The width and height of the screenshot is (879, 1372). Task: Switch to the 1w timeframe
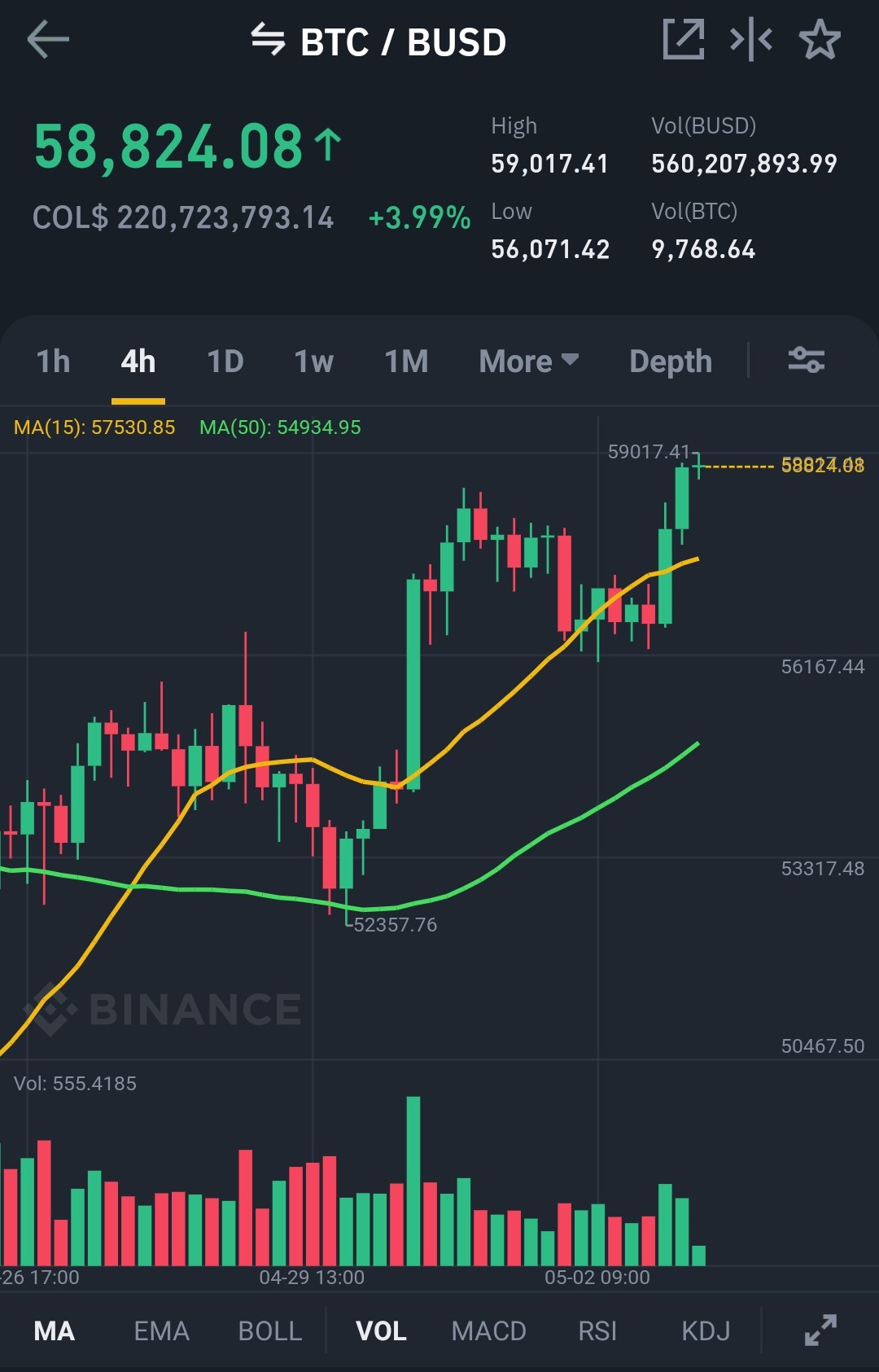[x=313, y=362]
